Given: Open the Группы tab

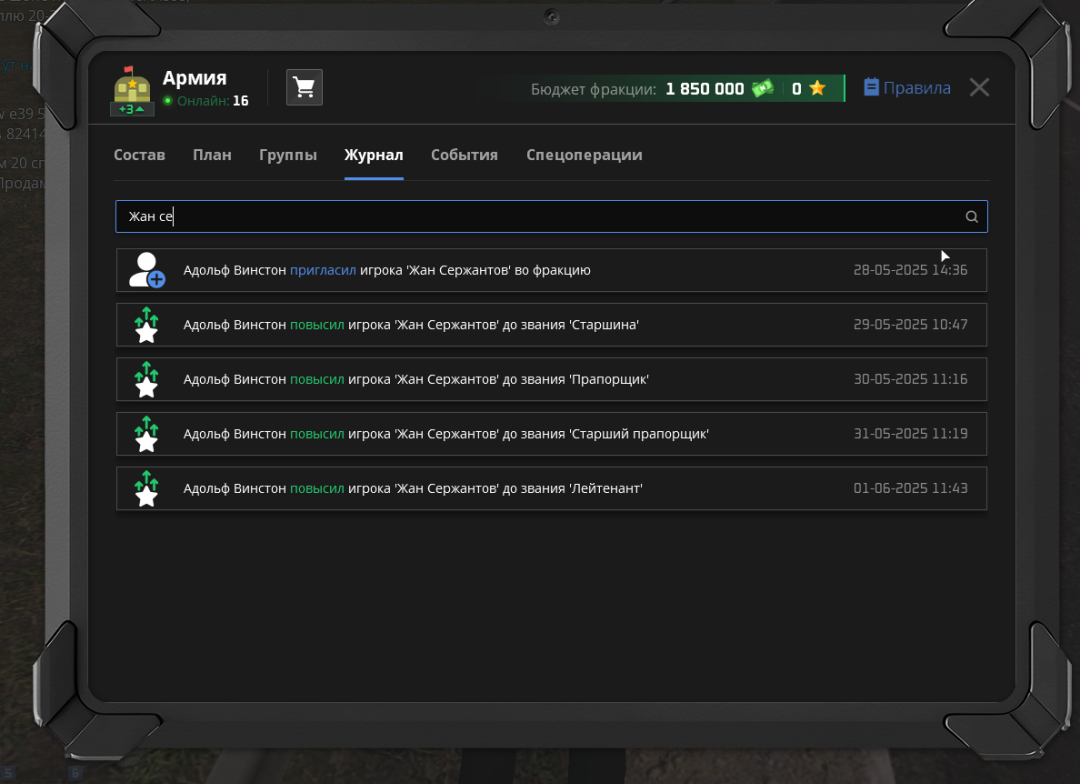Looking at the screenshot, I should click(x=288, y=155).
